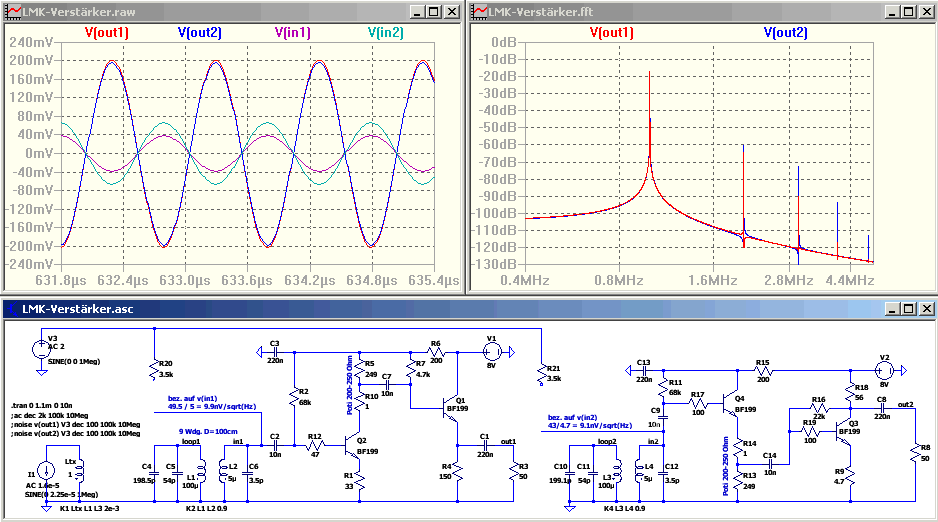Maximize the LMK-Verstärker.fft window
Viewport: 938px width, 522px height.
(x=909, y=12)
